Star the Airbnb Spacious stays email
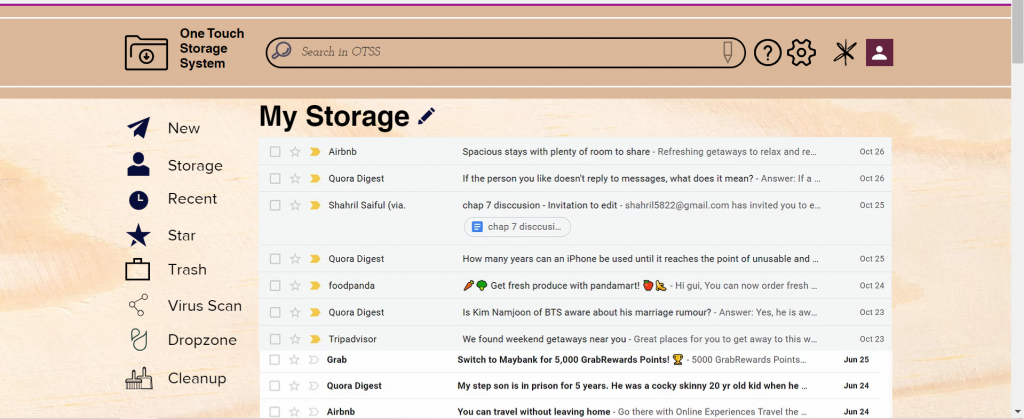The height and width of the screenshot is (419, 1024). click(295, 152)
